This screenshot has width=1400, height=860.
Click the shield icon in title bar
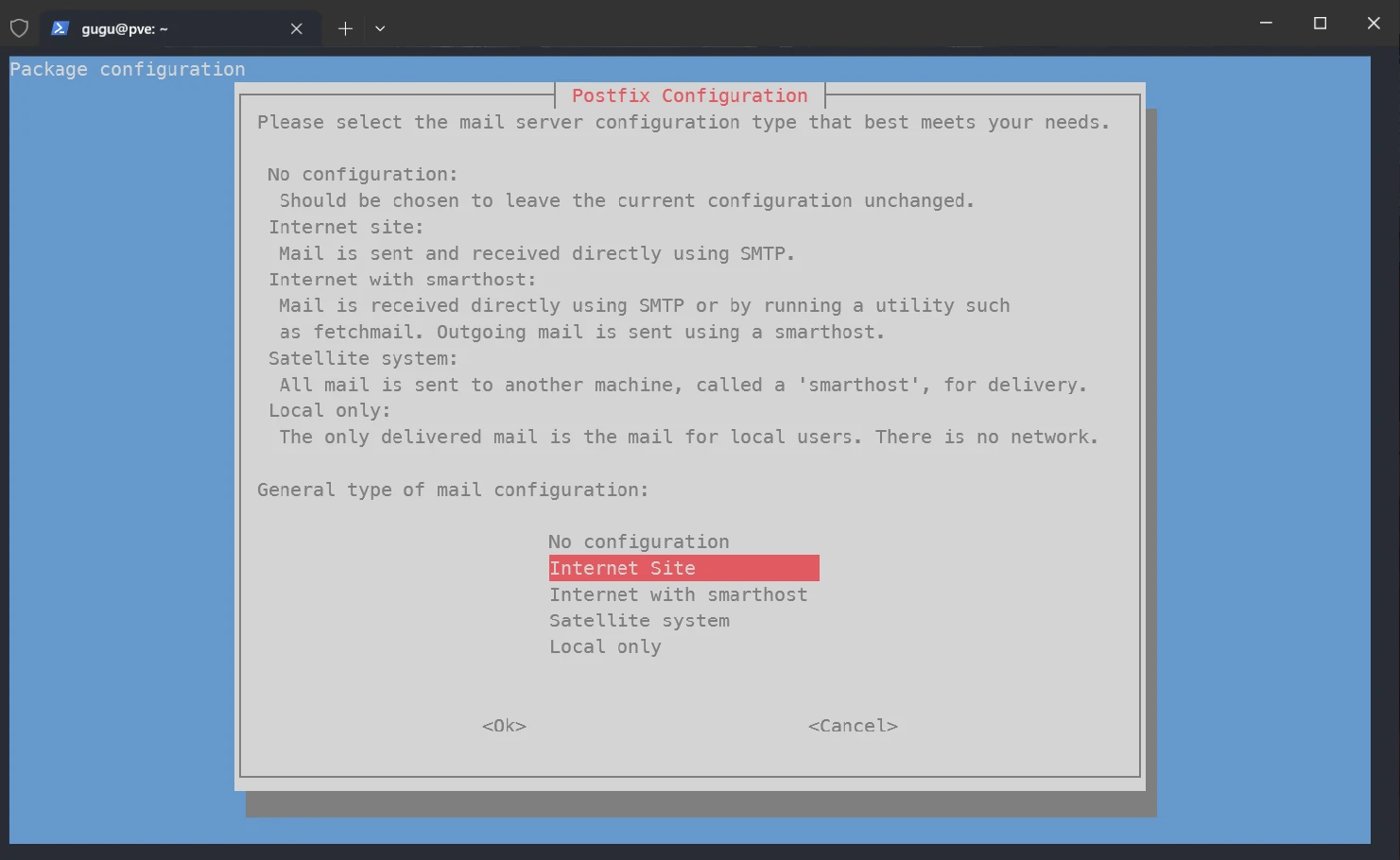click(19, 28)
